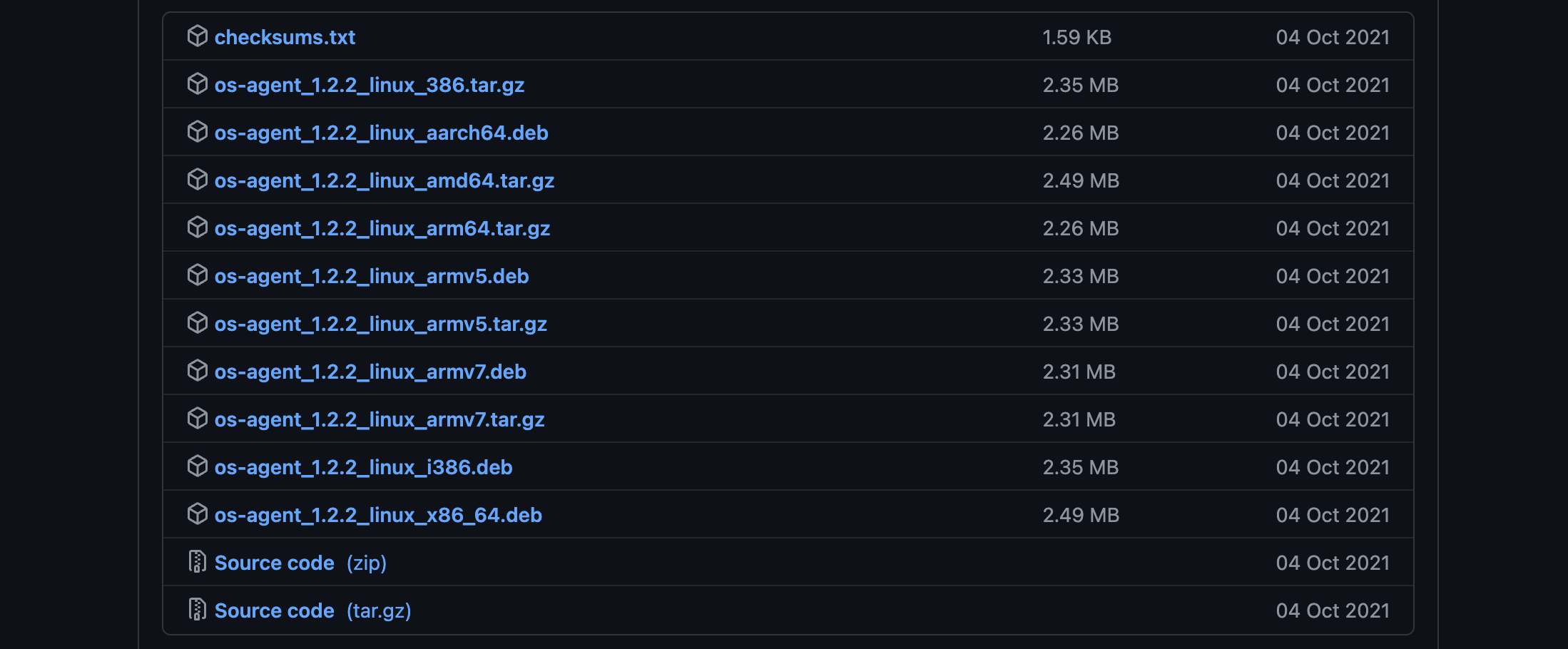Download os-agent_1.2.2_linux_x86_64.deb

point(378,515)
